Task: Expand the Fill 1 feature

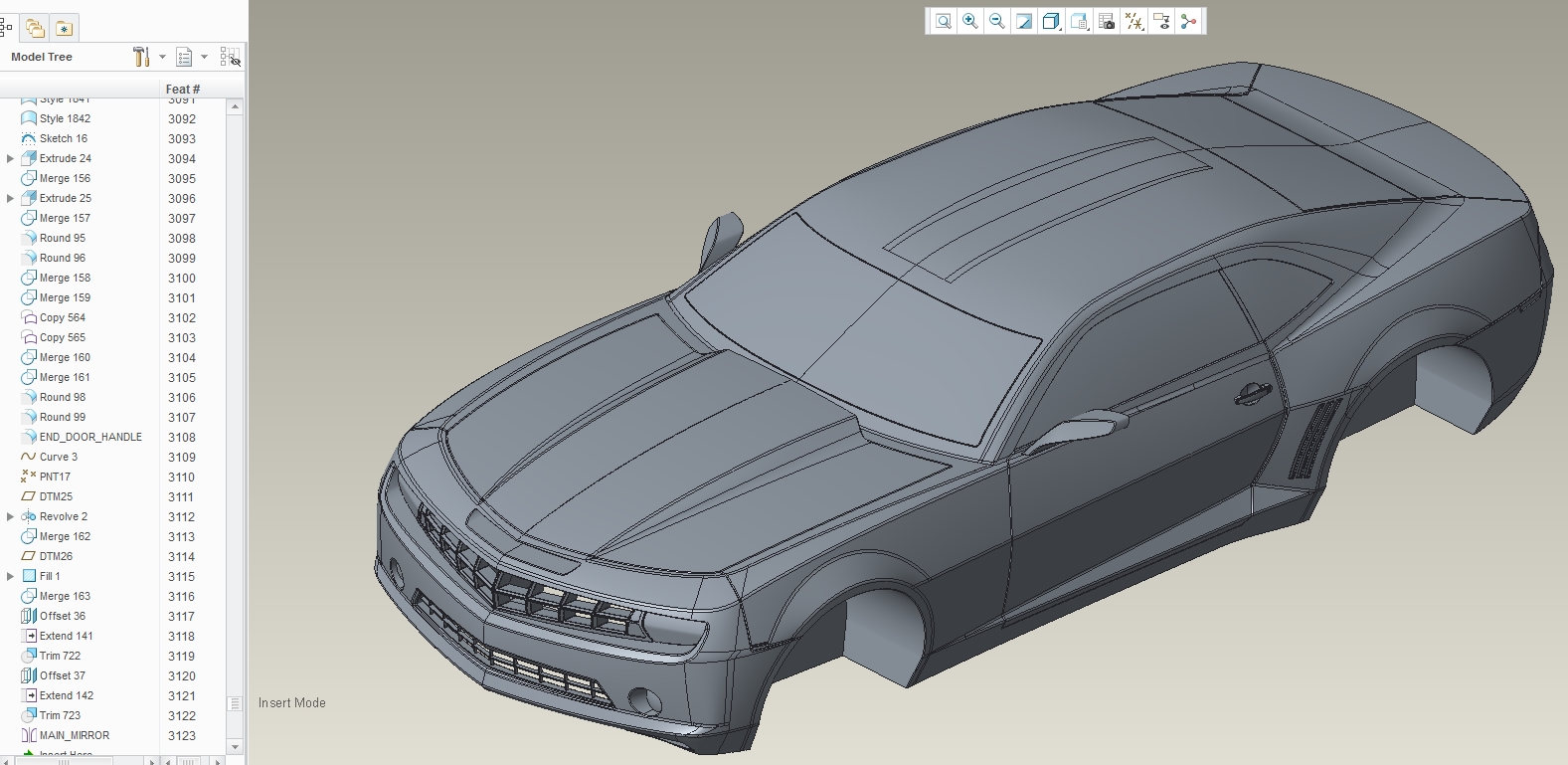Action: (10, 576)
